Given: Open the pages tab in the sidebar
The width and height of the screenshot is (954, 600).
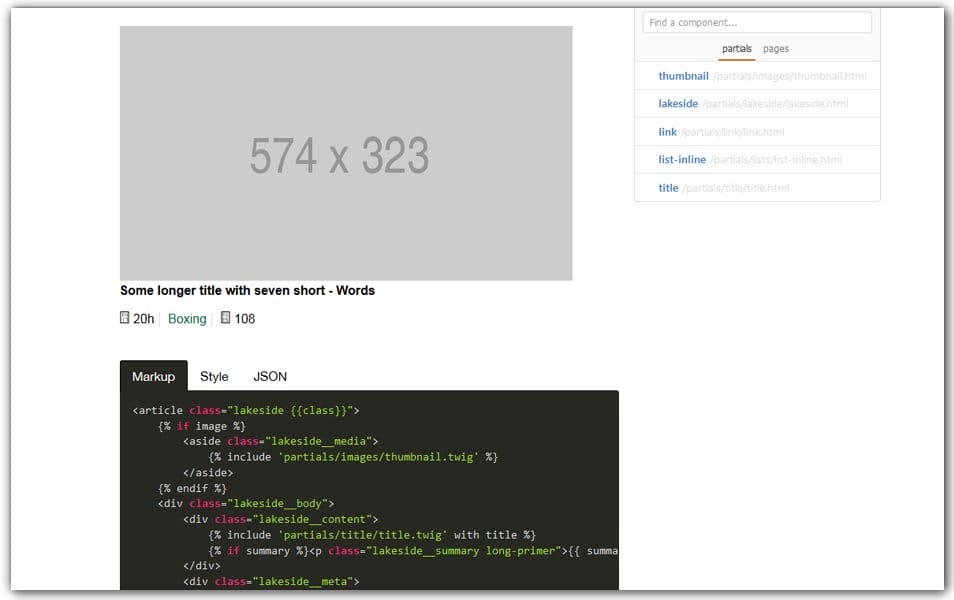Looking at the screenshot, I should 776,48.
